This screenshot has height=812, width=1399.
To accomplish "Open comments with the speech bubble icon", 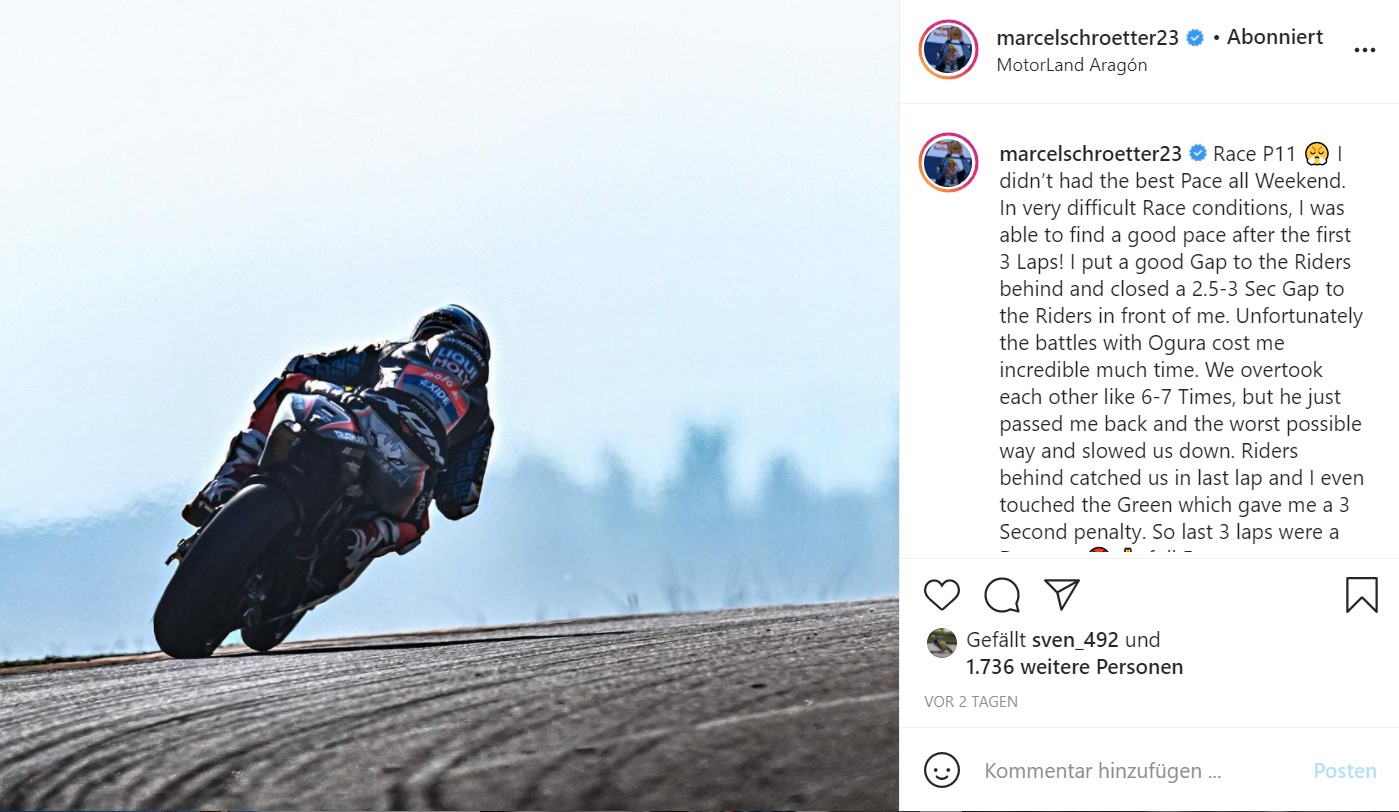I will tap(1001, 594).
